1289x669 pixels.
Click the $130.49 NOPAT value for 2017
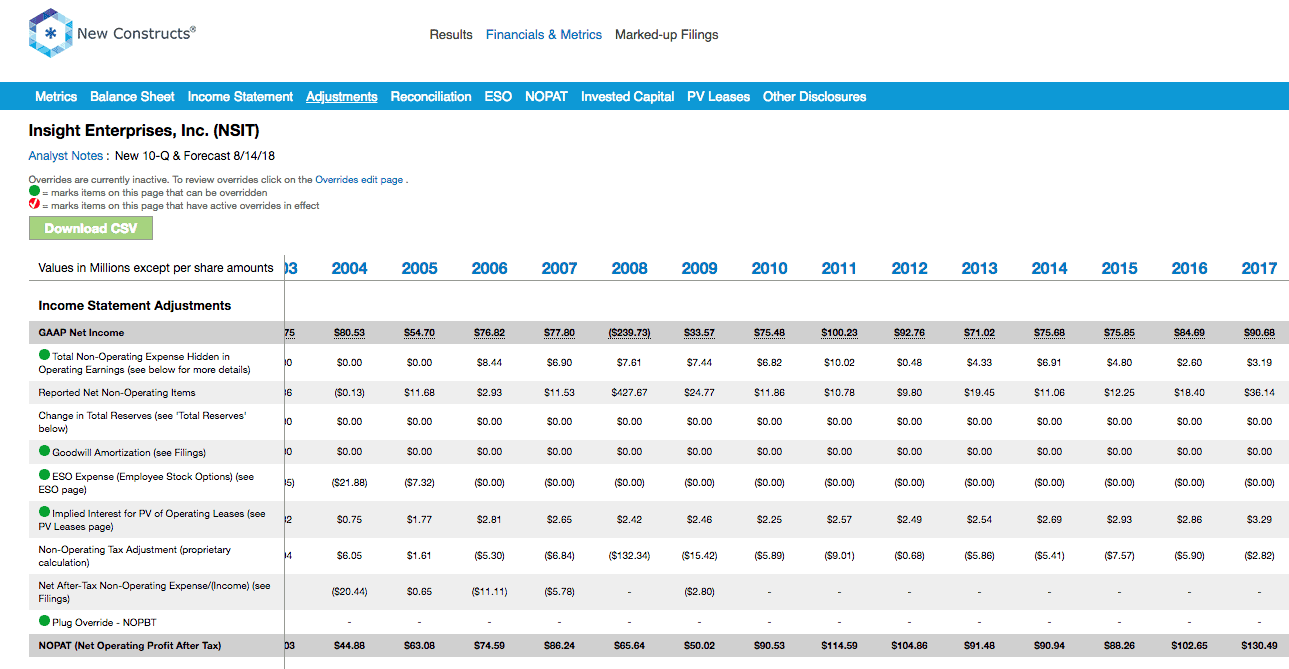(1259, 646)
